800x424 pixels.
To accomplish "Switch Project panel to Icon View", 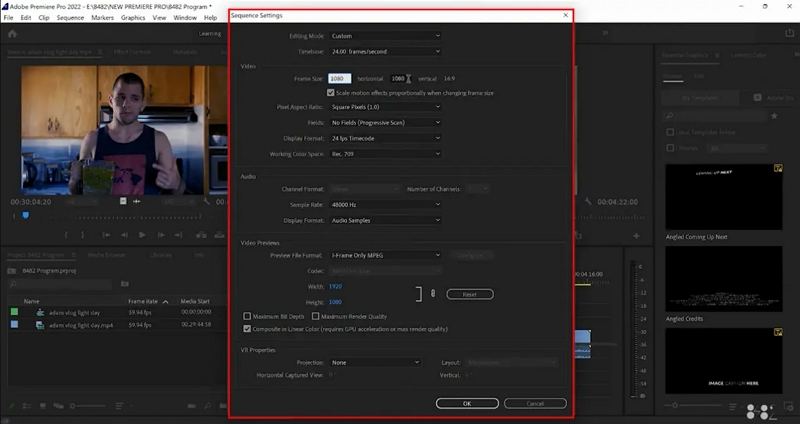I will (x=43, y=406).
